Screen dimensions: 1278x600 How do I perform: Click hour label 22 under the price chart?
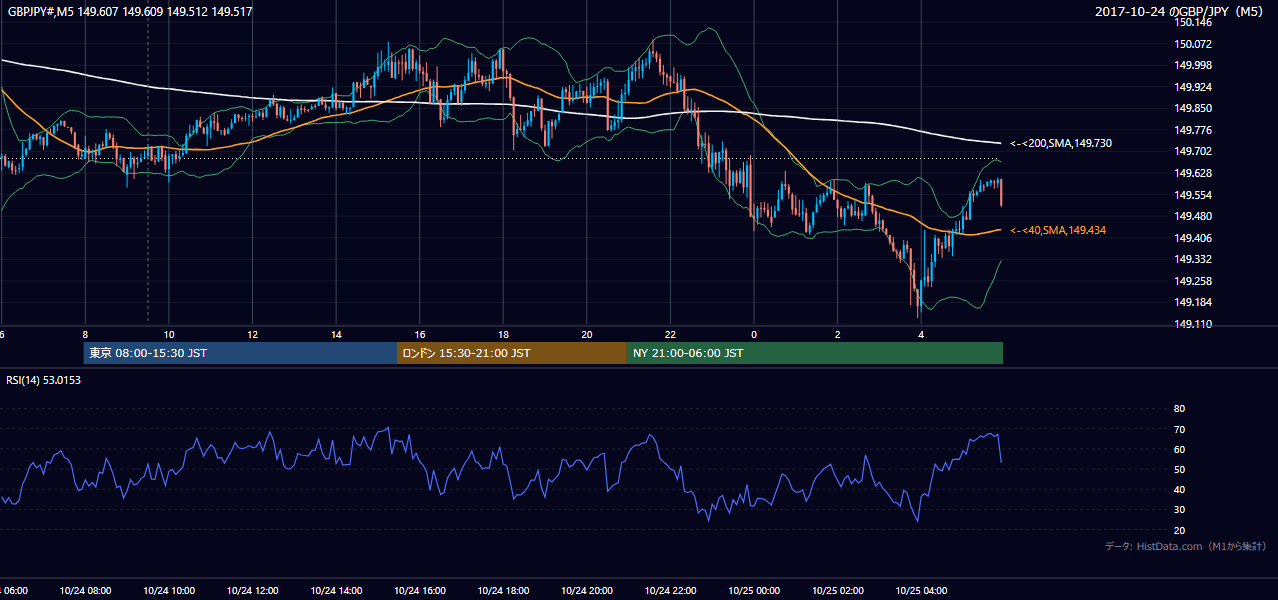[x=671, y=335]
